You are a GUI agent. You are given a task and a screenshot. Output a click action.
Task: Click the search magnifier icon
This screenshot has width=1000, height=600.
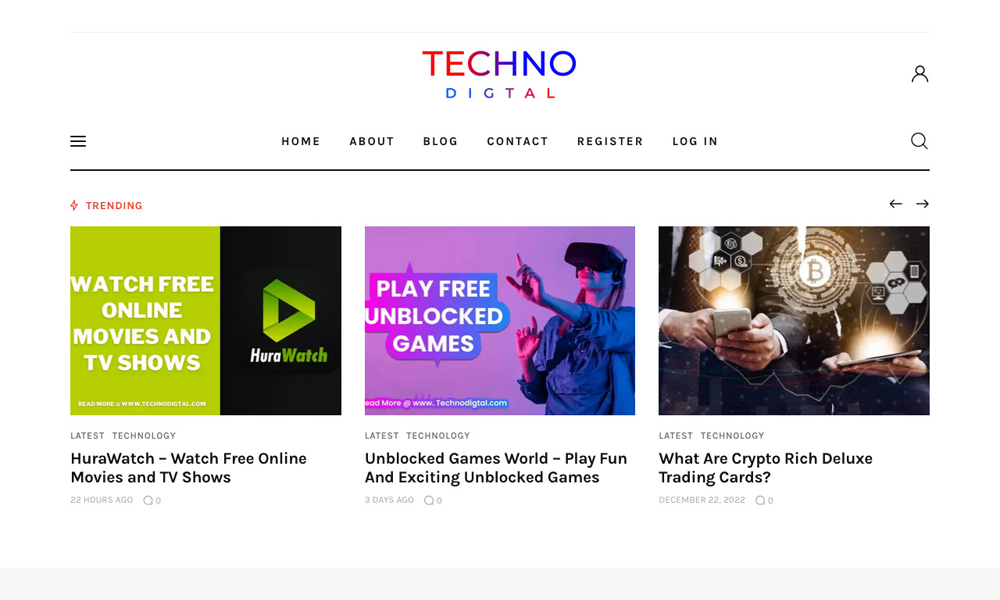coord(919,141)
